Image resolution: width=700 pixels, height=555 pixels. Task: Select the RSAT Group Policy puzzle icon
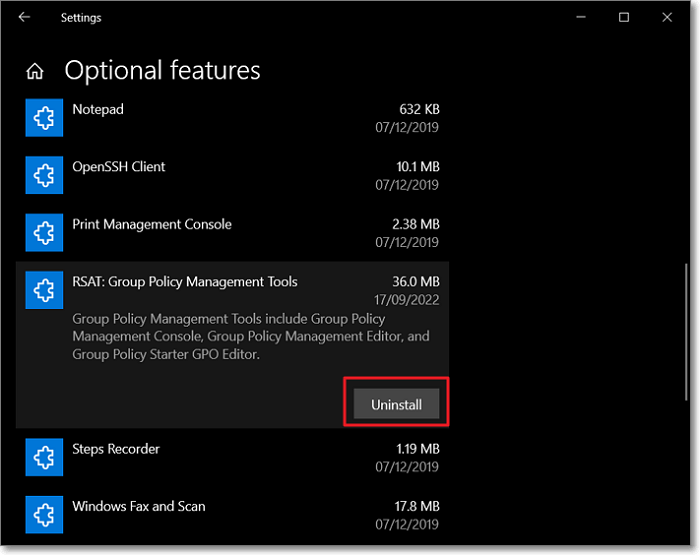coord(44,290)
